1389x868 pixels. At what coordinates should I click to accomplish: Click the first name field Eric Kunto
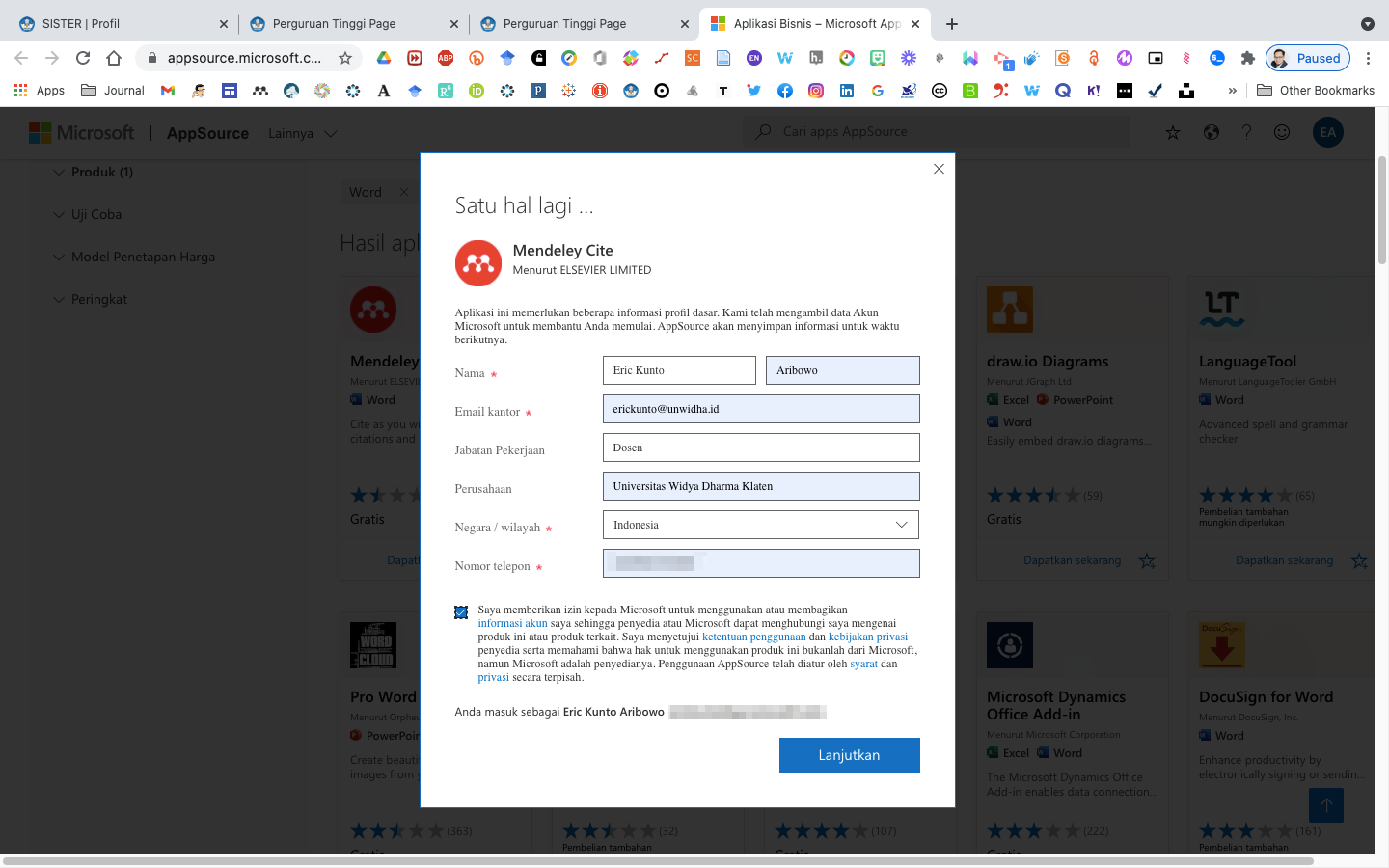[679, 370]
